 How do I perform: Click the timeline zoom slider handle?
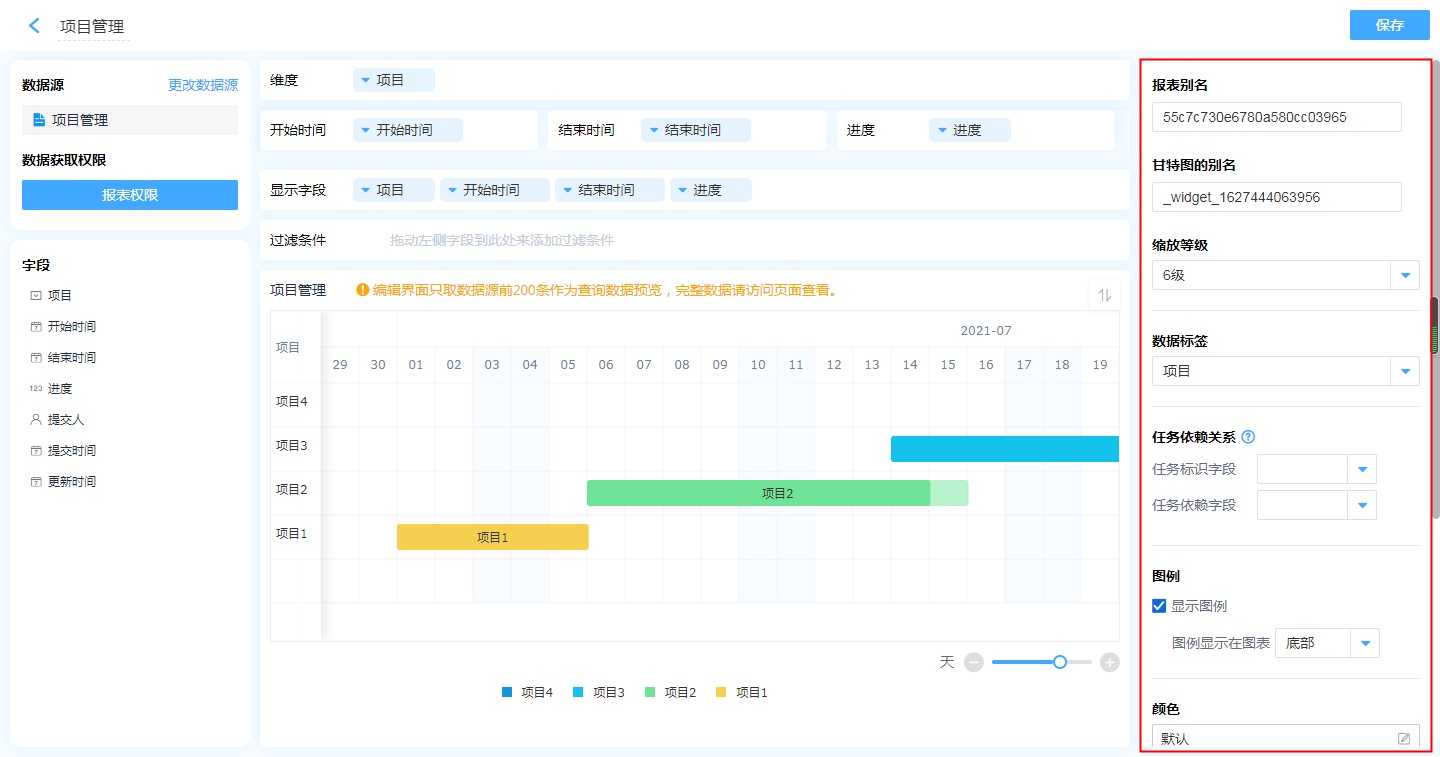(x=1060, y=662)
